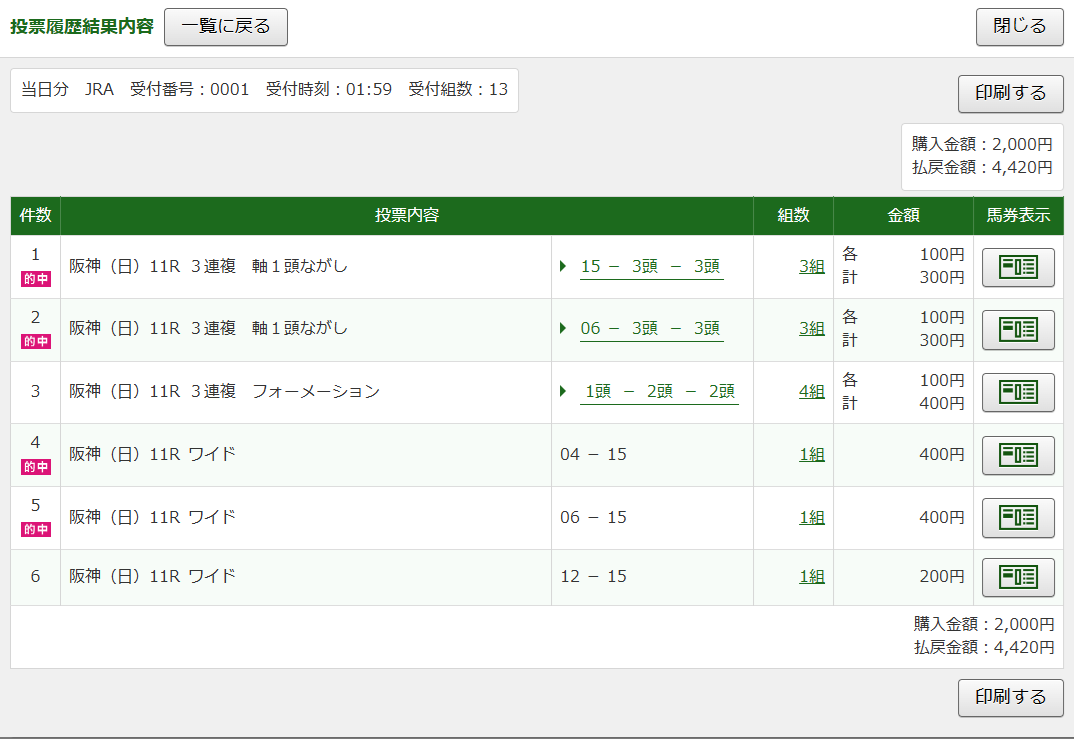Viewport: 1074px width, 739px height.
Task: Select the 的中 badge in row 2
Action: pyautogui.click(x=36, y=341)
